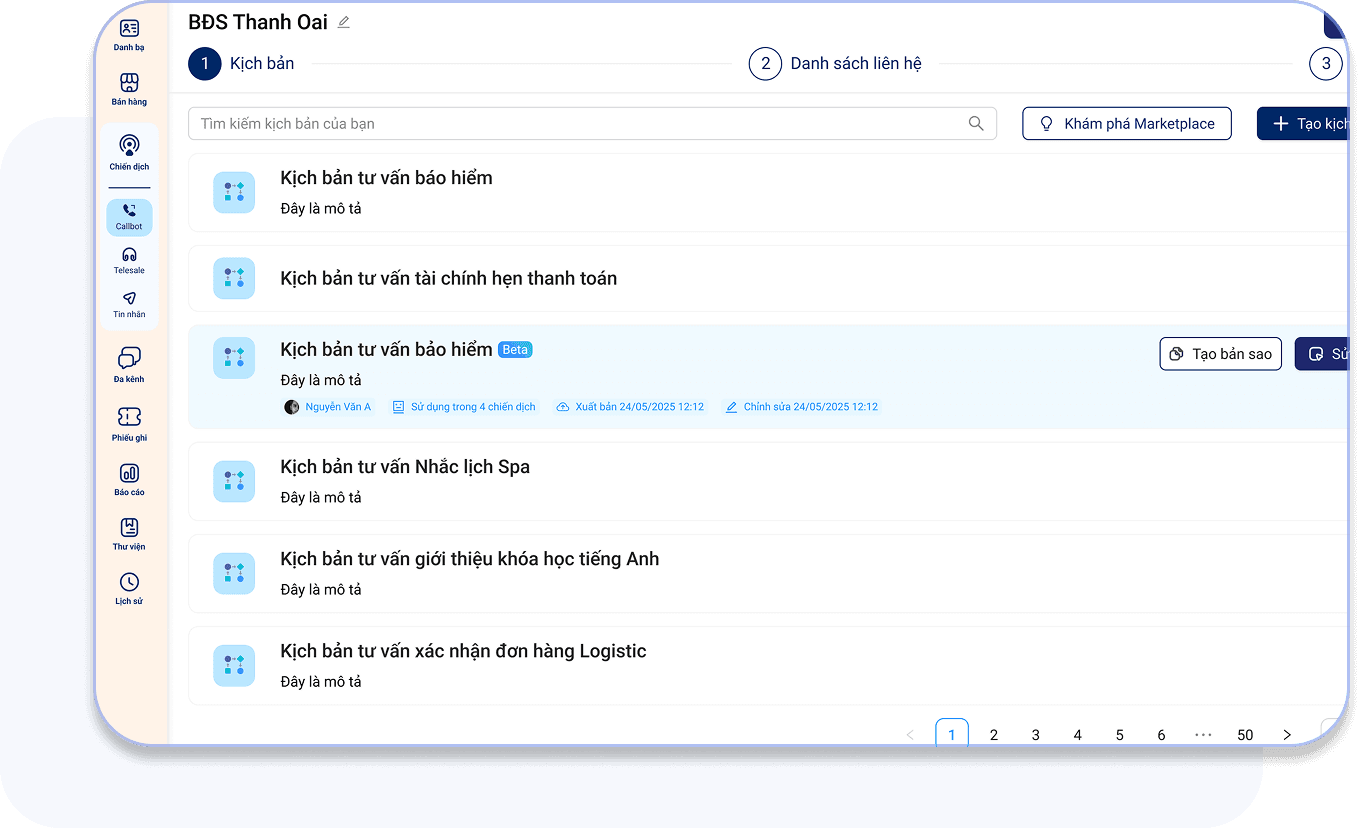Click Tạo bản sao for Kịch bản tư vấn bảo hiểm

click(1220, 353)
